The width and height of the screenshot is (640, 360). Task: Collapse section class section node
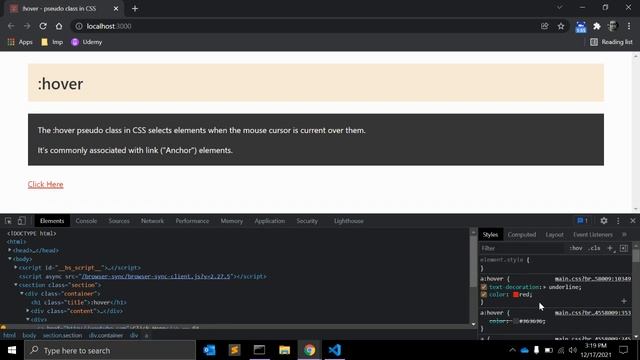tap(16, 285)
